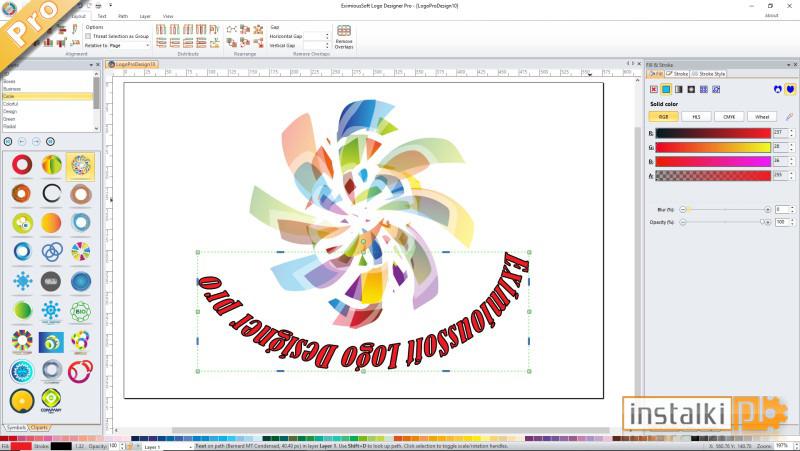
Task: Select the even-odd fill rule heart icon
Action: [x=778, y=89]
